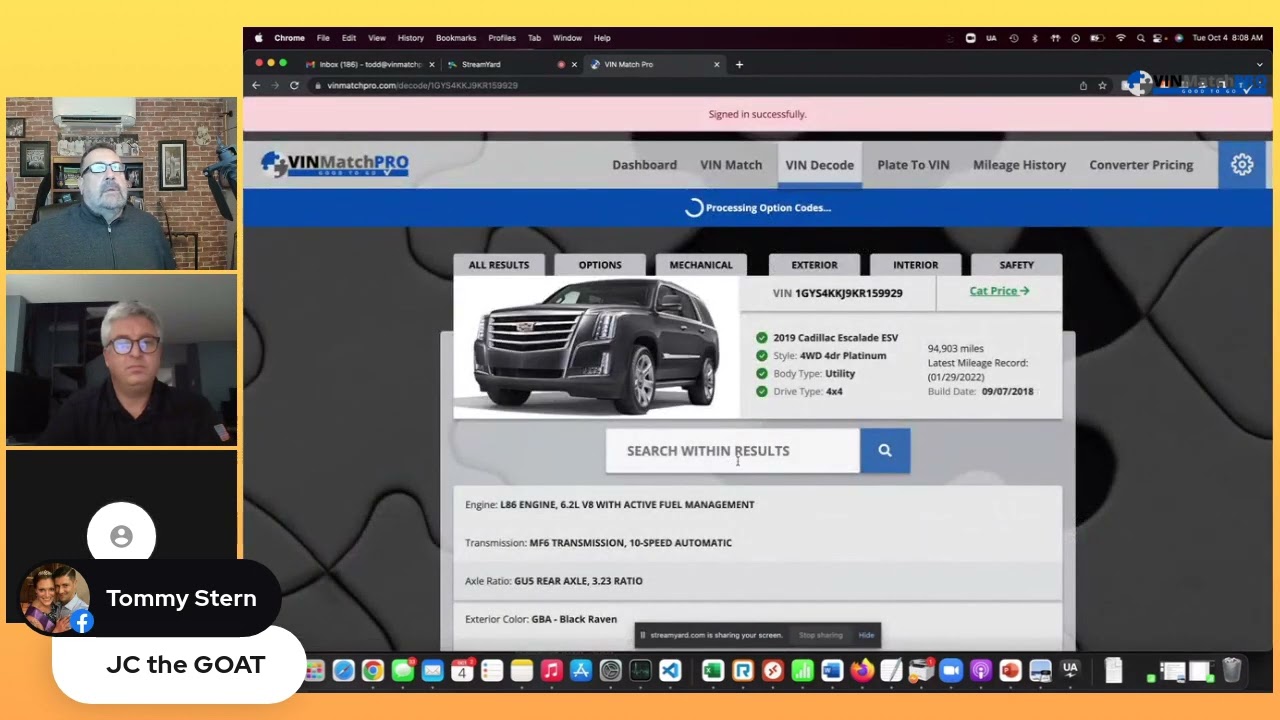The image size is (1280, 720).
Task: Open Converter Pricing page
Action: 1141,165
